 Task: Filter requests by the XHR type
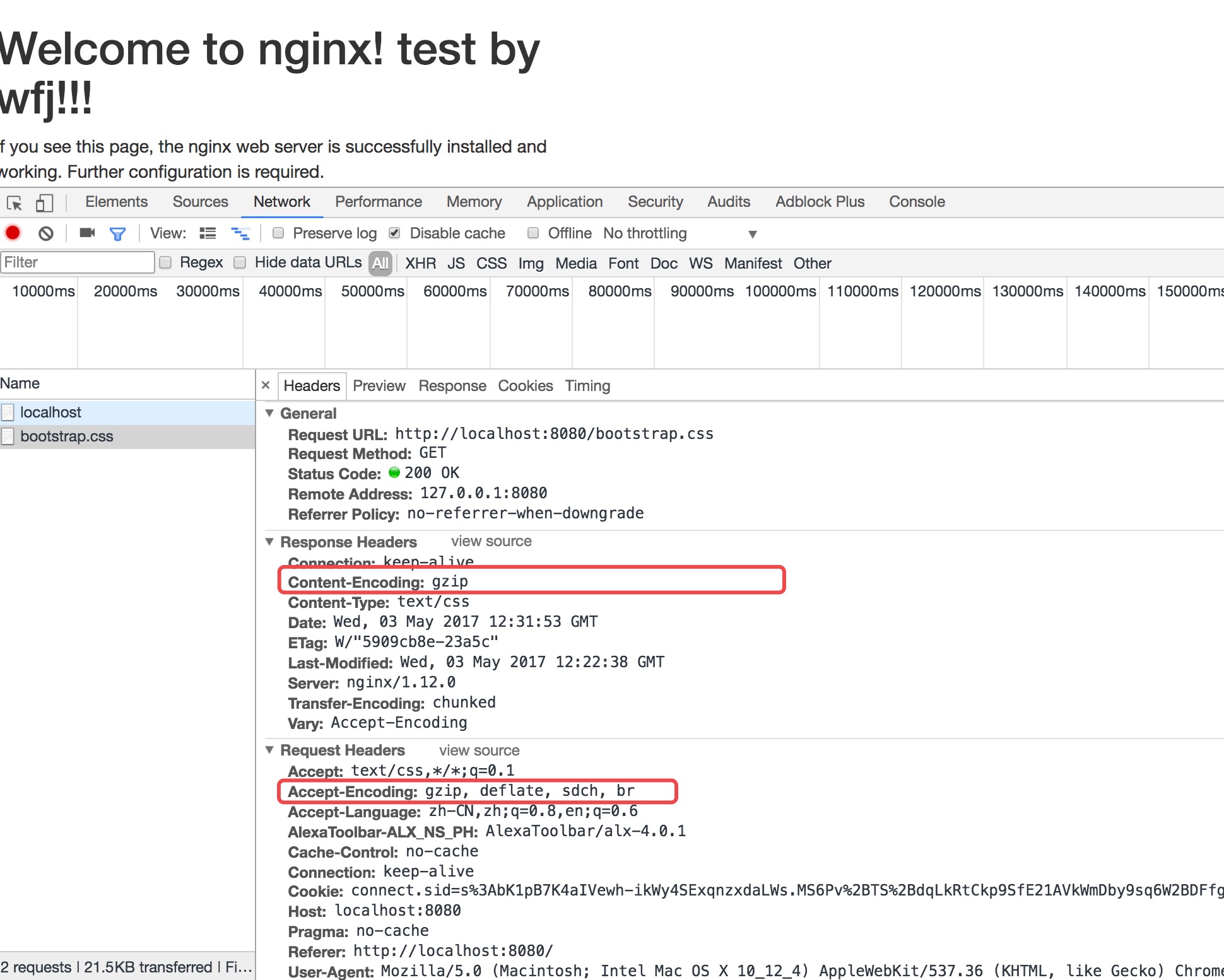(x=420, y=263)
